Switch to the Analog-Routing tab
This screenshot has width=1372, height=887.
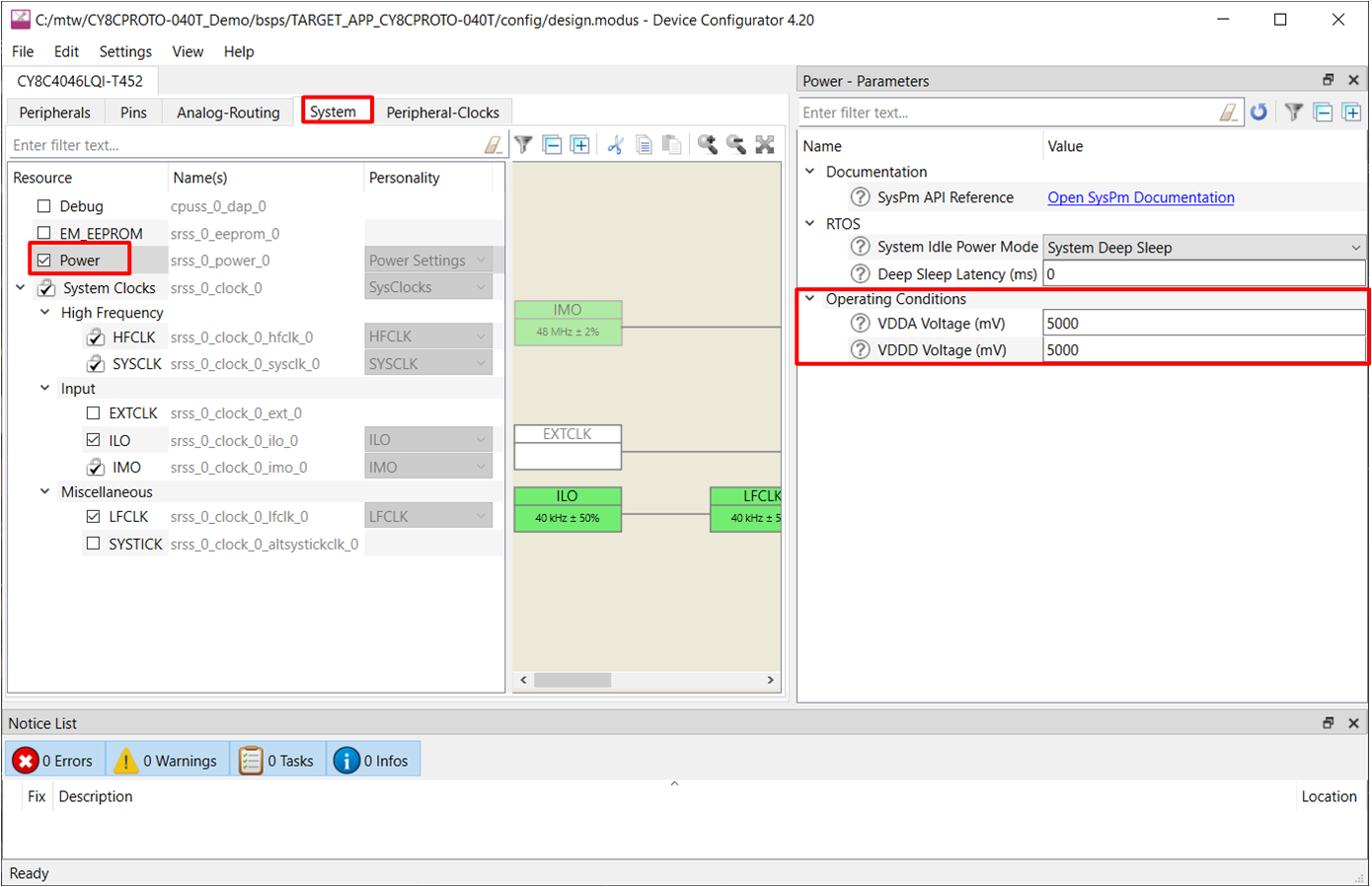point(228,112)
